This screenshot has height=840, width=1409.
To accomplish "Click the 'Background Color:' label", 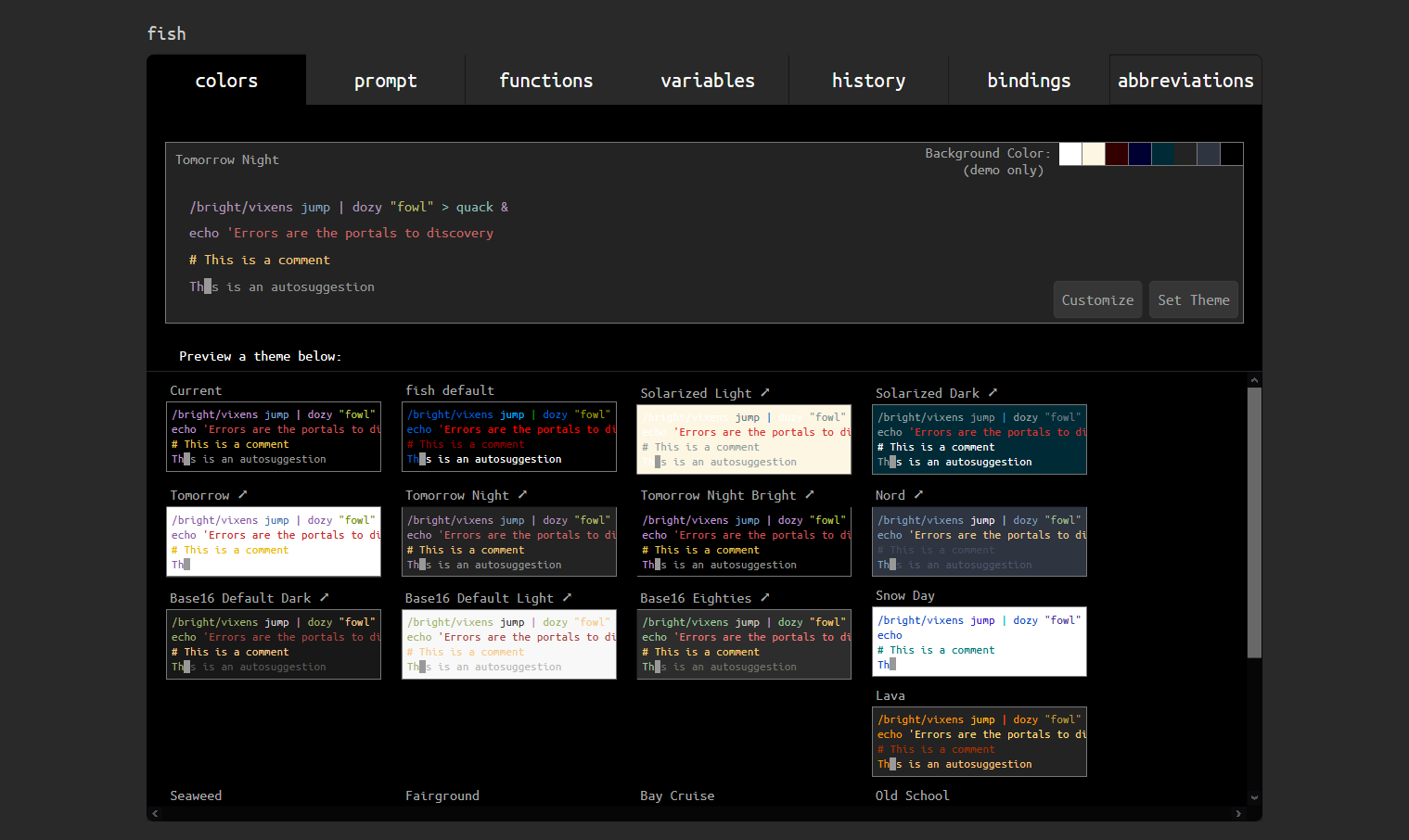I will coord(988,153).
